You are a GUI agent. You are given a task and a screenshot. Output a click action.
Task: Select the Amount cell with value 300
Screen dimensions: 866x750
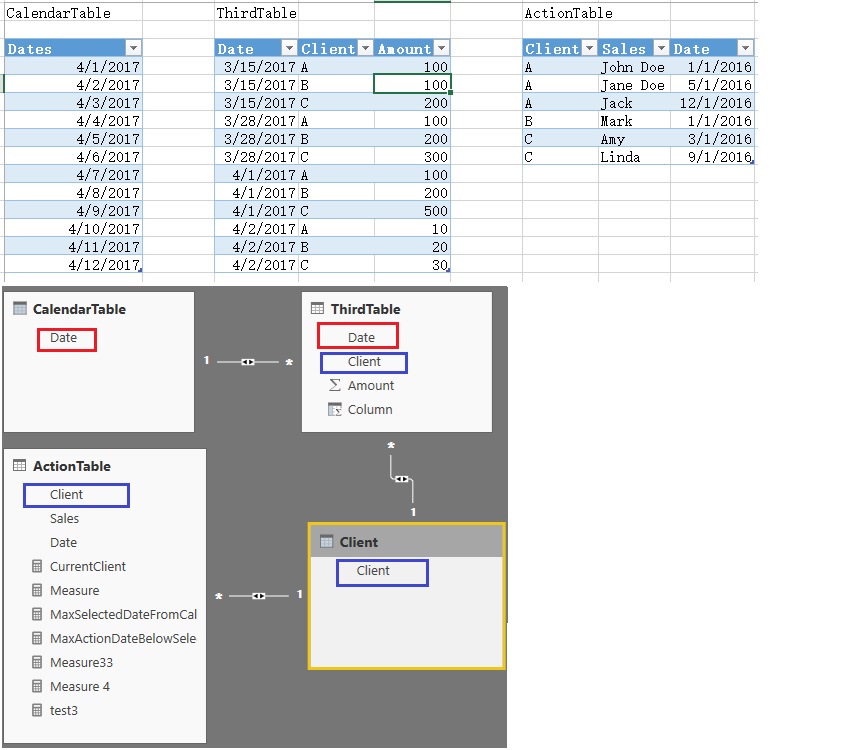click(412, 156)
